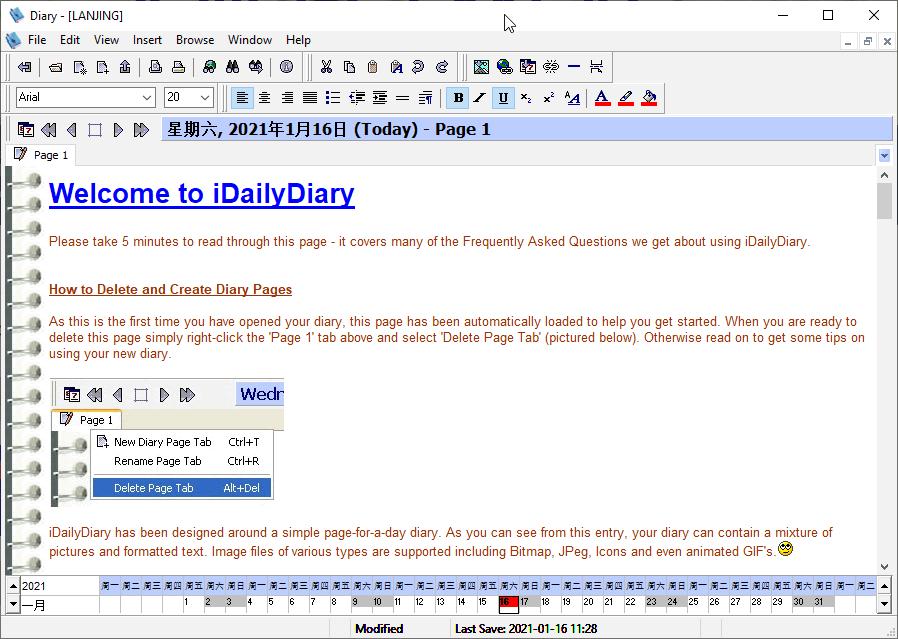
Task: Open the calendar date picker icon
Action: [26, 129]
